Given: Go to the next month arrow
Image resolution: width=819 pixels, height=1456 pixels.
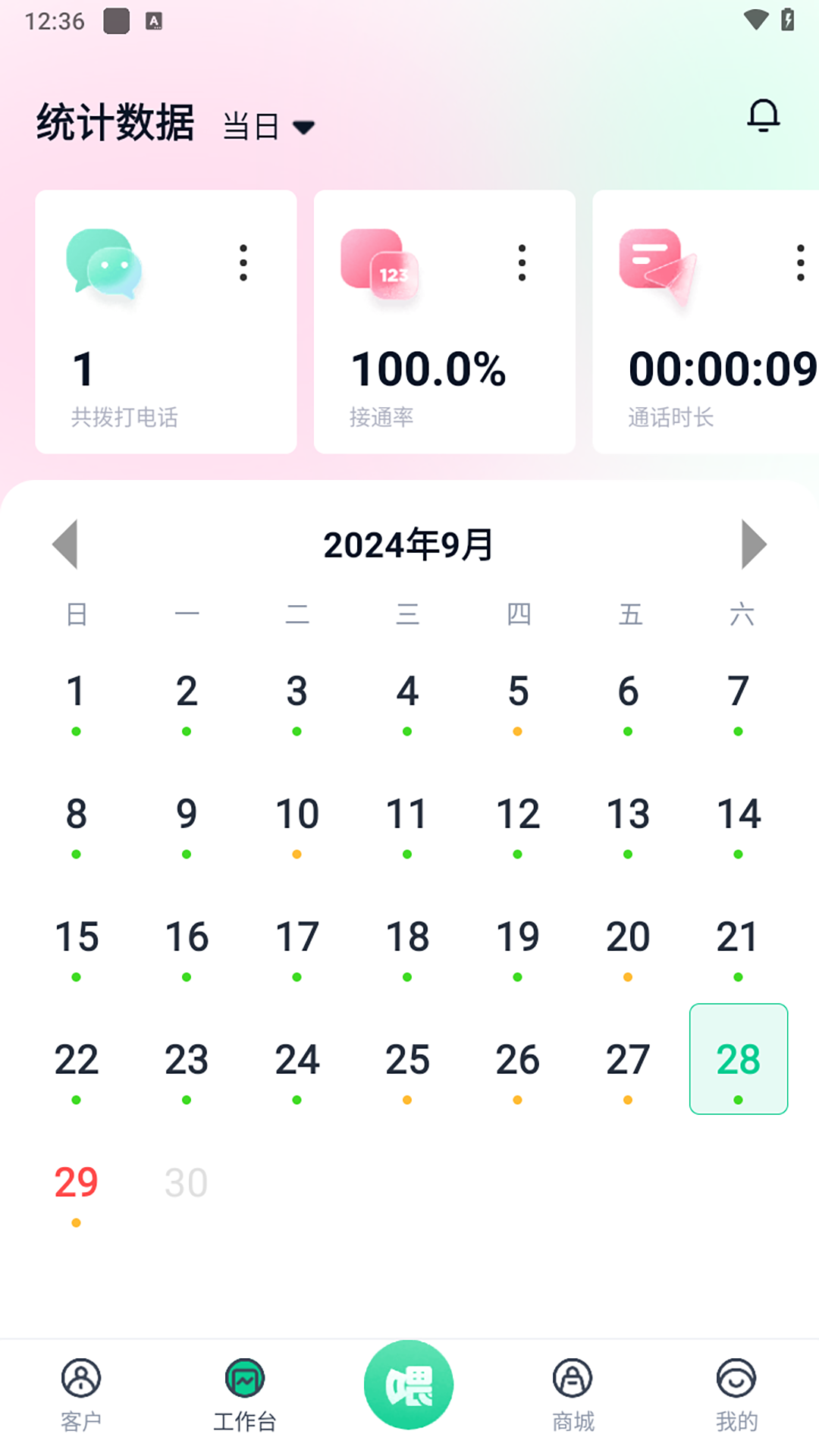Looking at the screenshot, I should click(x=753, y=544).
